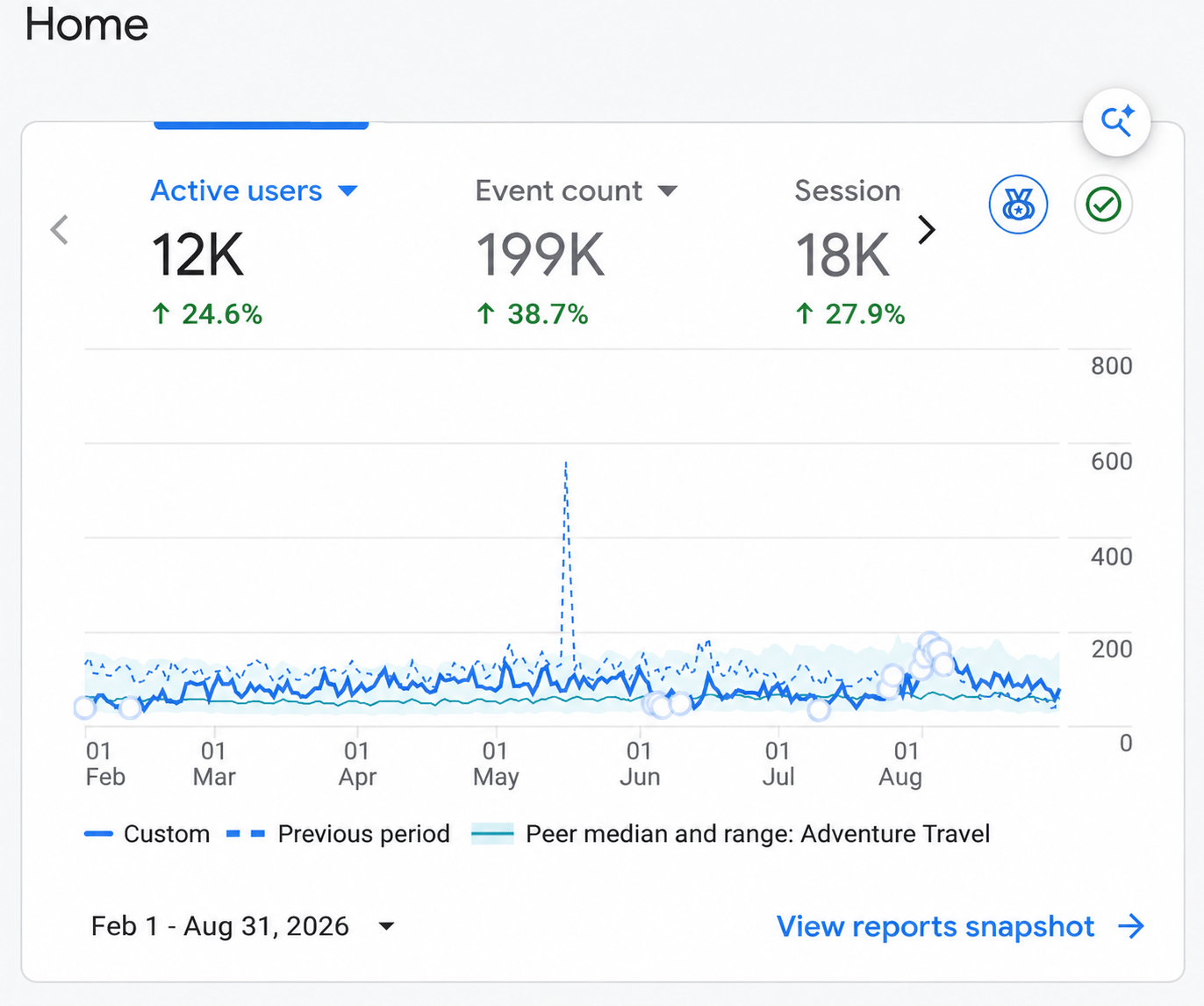
Task: Open the insights search sparkle icon
Action: (1116, 122)
